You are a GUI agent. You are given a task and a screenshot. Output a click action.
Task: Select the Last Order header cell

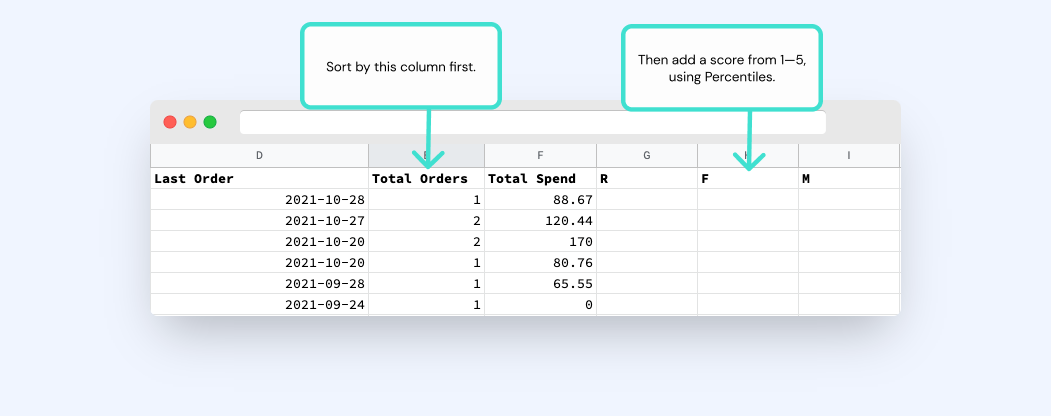coord(259,178)
